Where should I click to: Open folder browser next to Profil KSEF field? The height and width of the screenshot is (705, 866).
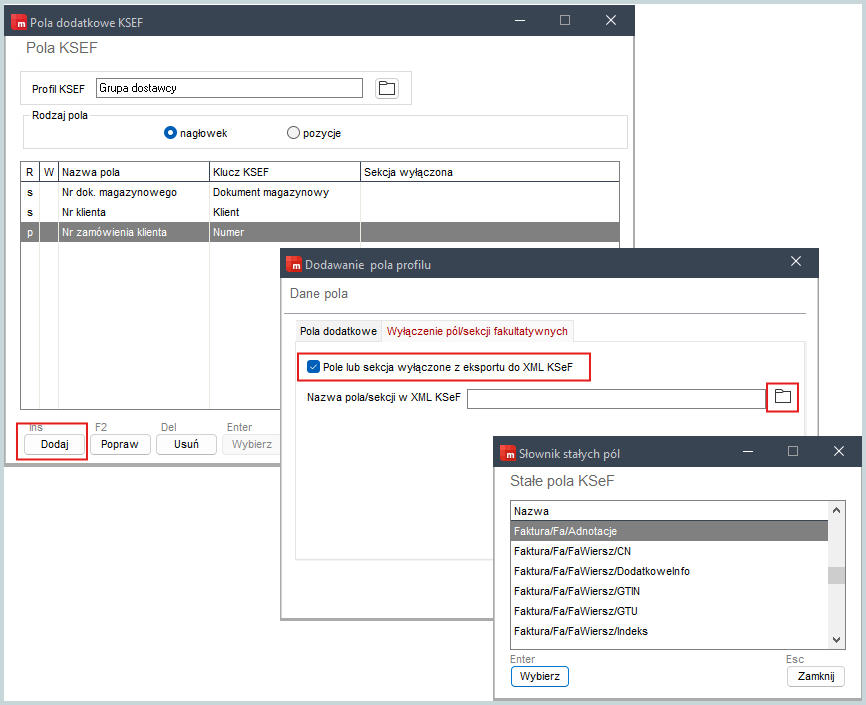pyautogui.click(x=386, y=88)
